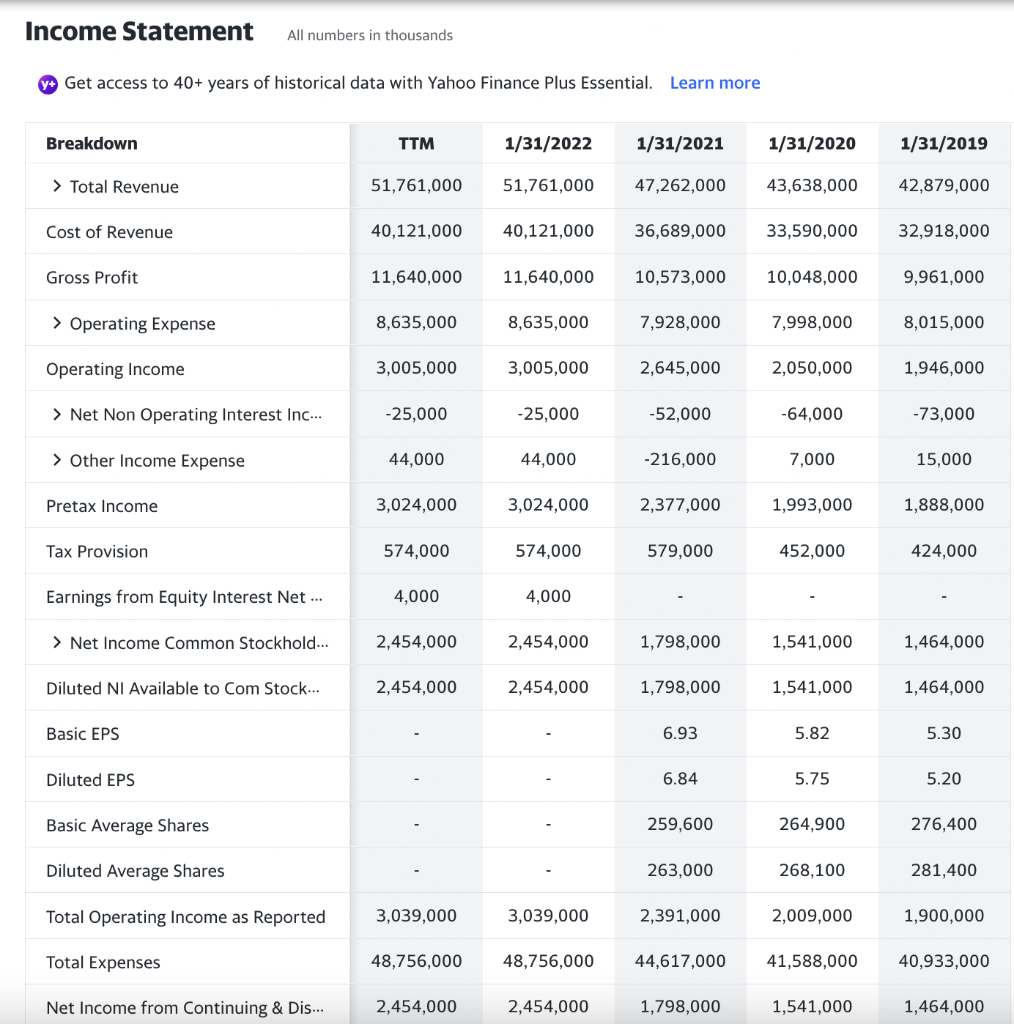Click the 1,946,000 operating income value
The height and width of the screenshot is (1024, 1014).
[944, 368]
